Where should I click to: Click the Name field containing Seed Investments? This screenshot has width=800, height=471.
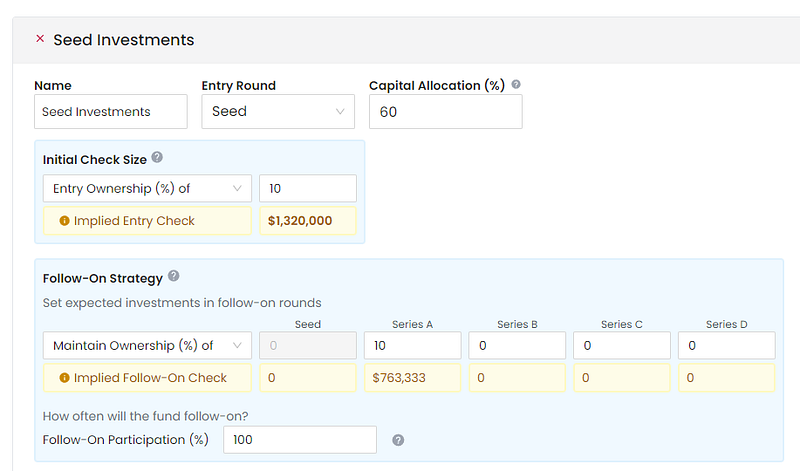(111, 111)
